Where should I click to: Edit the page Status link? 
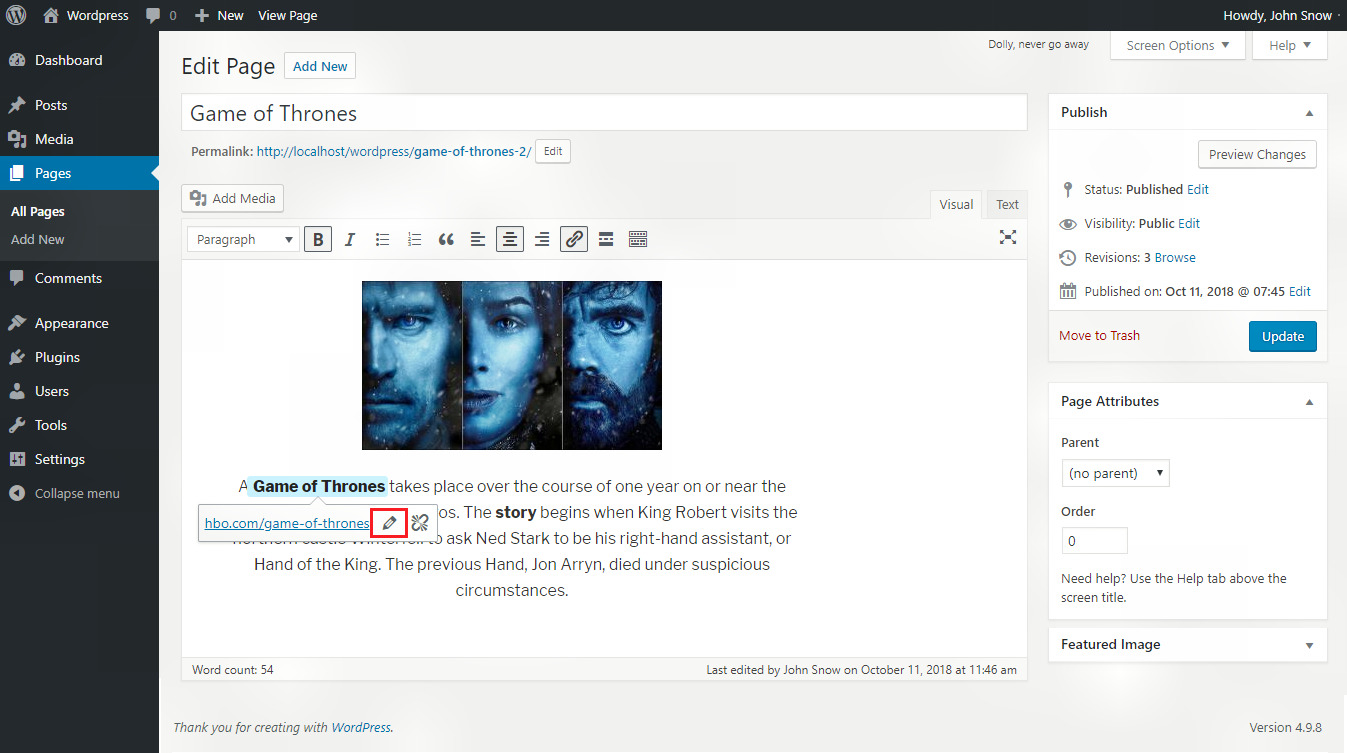point(1198,189)
